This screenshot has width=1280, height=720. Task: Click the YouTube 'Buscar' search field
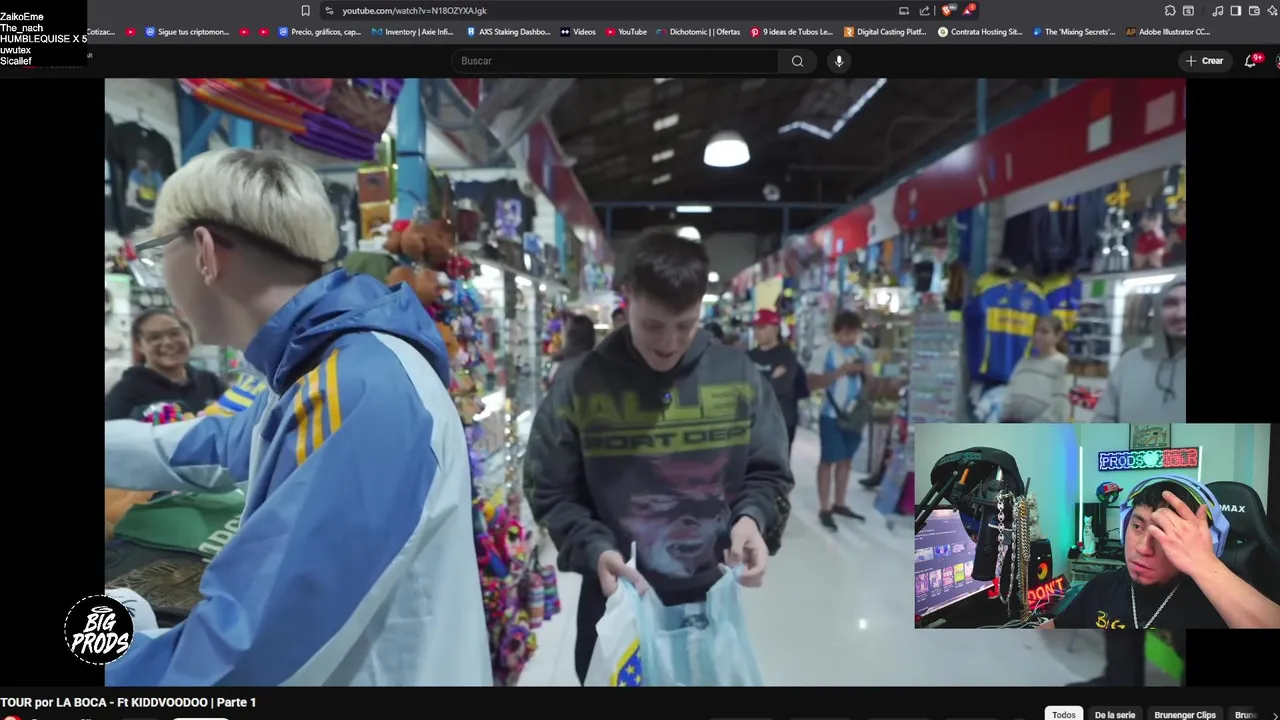pyautogui.click(x=615, y=61)
